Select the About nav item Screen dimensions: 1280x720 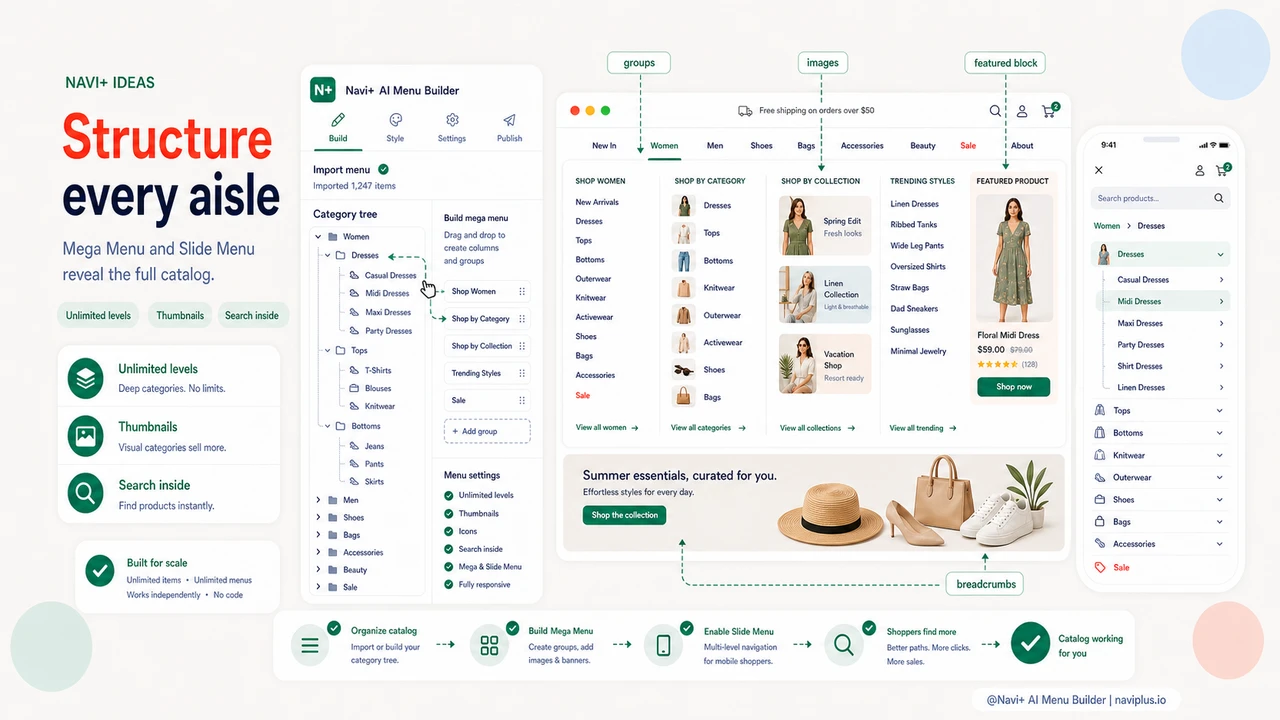[x=1022, y=146]
